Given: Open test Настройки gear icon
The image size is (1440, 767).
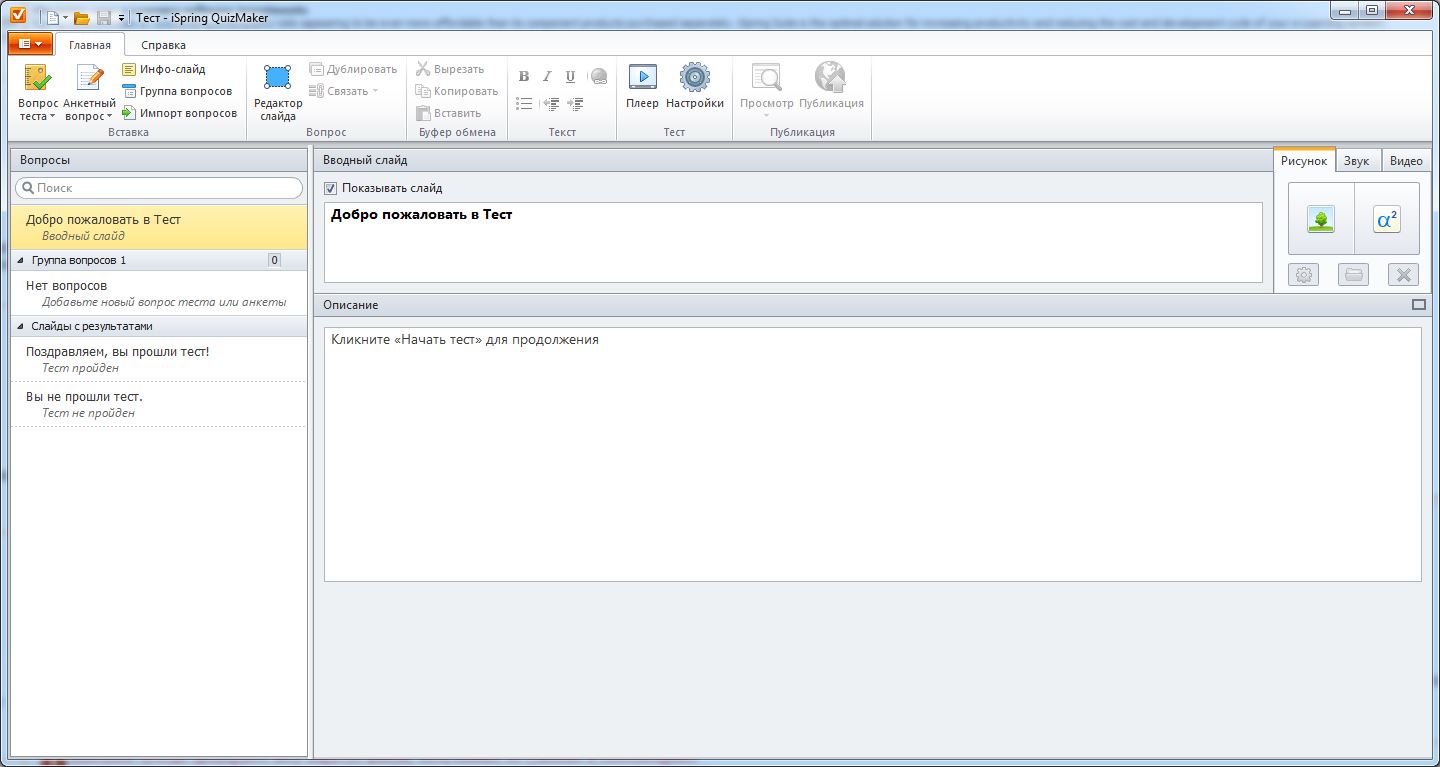Looking at the screenshot, I should click(694, 86).
